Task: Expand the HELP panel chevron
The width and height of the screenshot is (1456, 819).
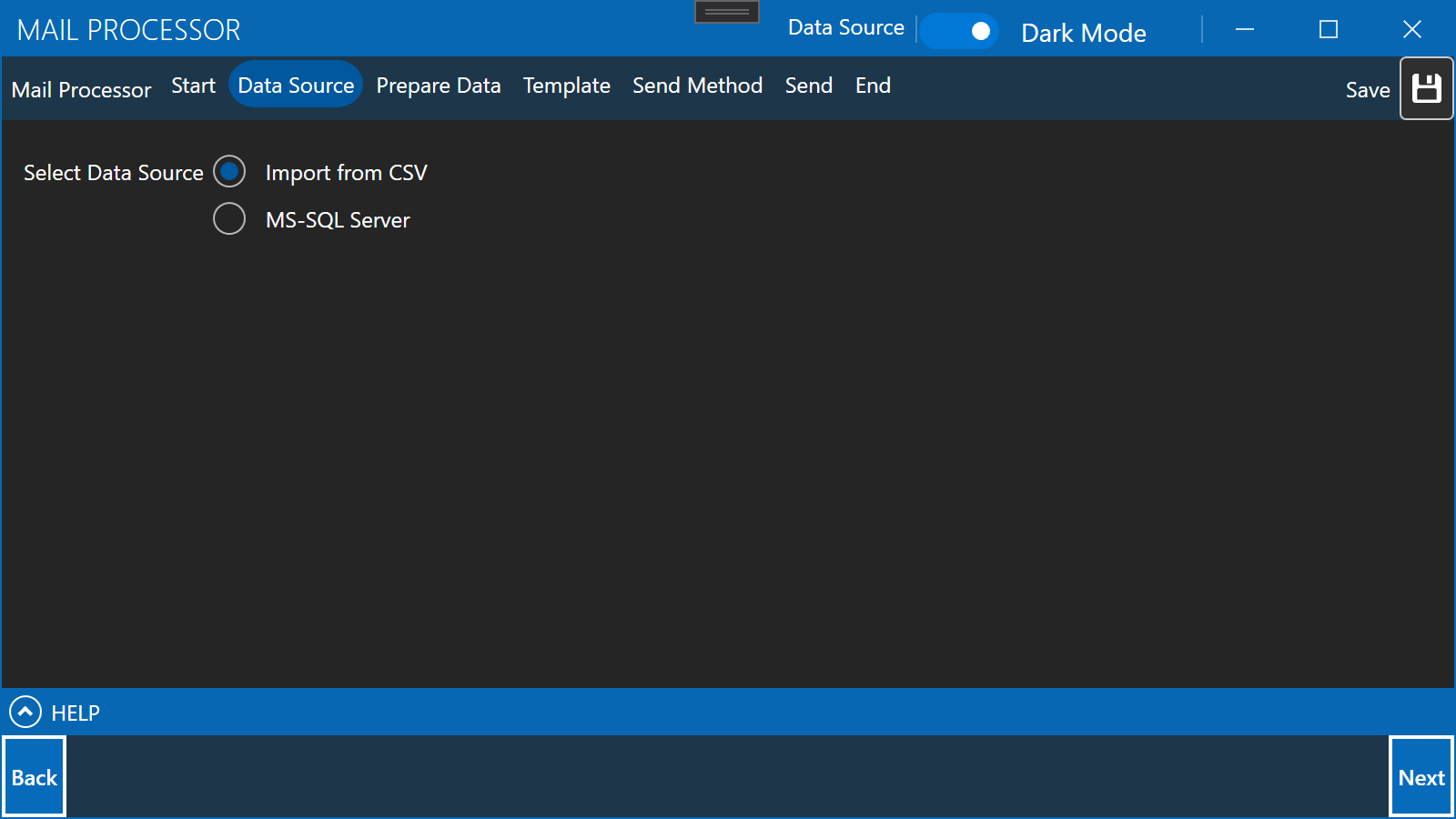Action: [25, 712]
